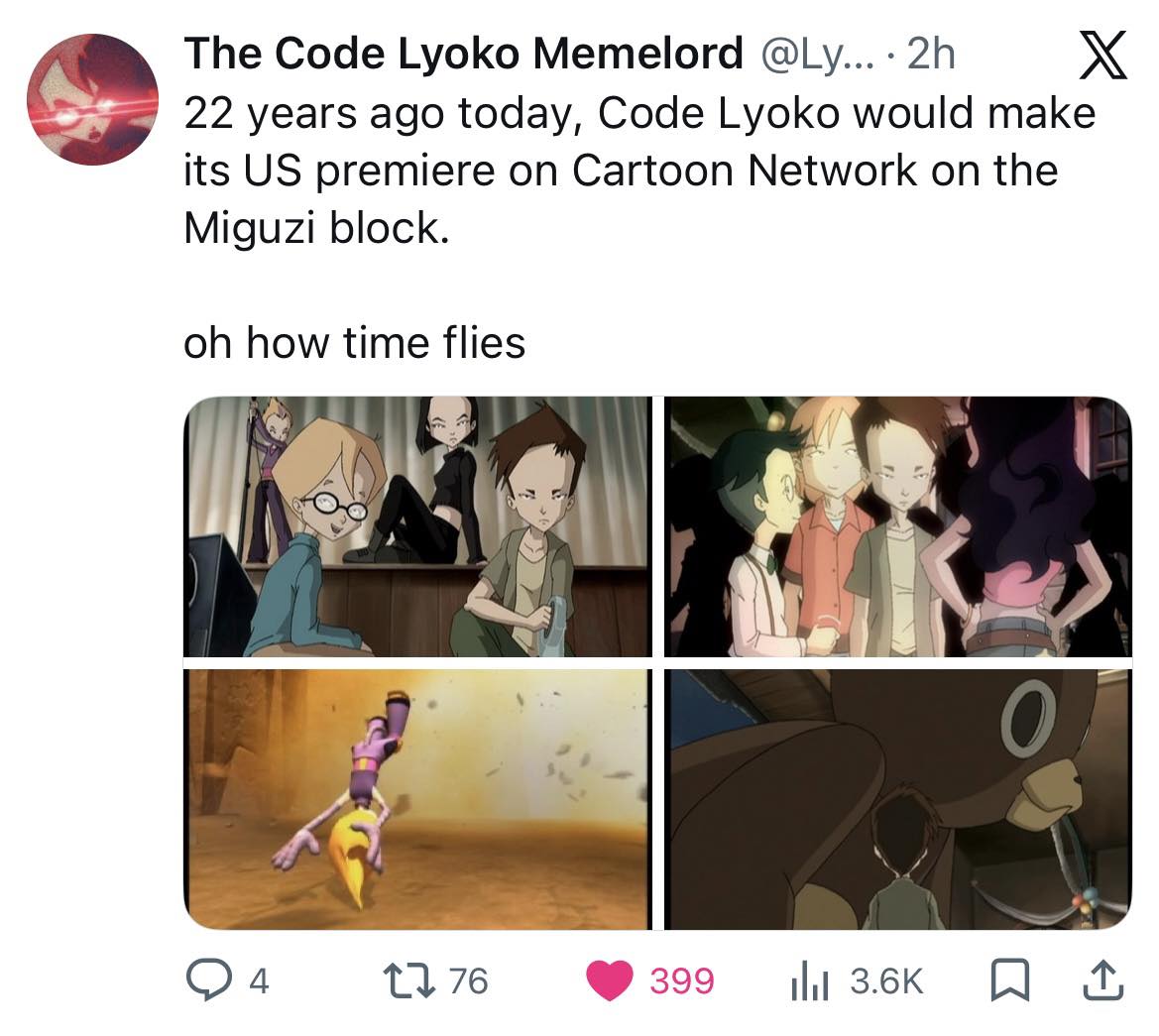The width and height of the screenshot is (1159, 1036).
Task: Click the truncated @Ly... handle
Action: 816,55
